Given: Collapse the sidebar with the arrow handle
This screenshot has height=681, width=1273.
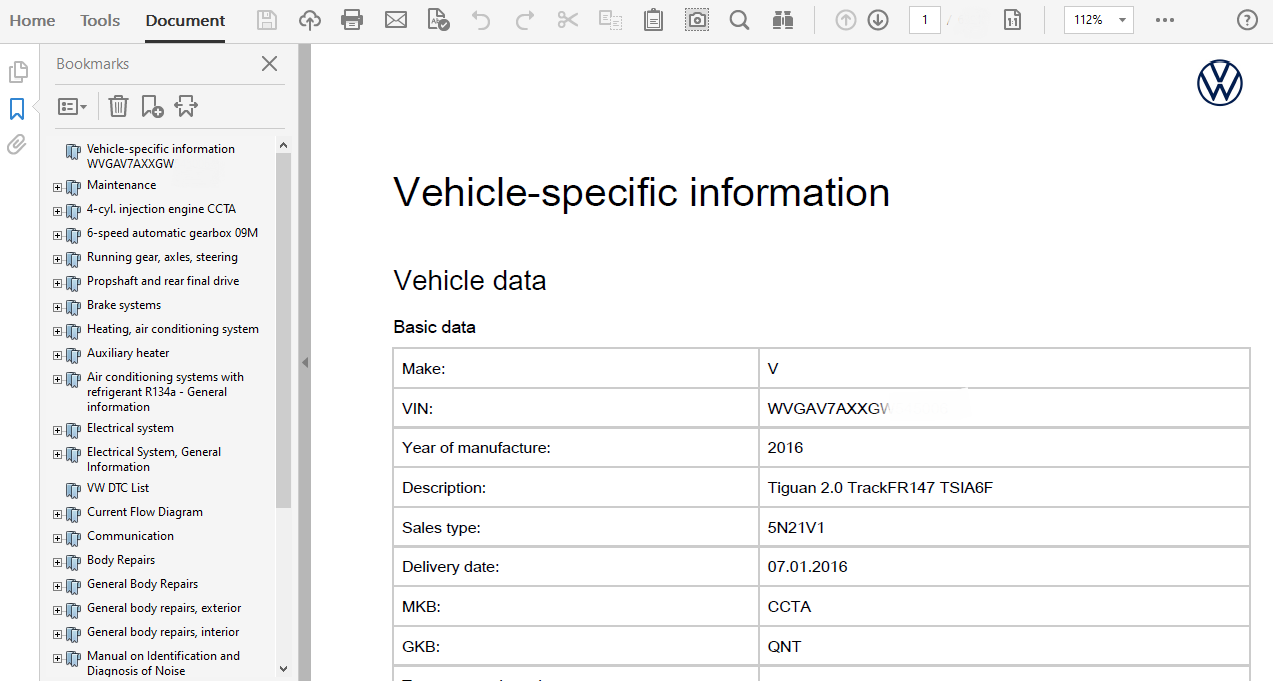Looking at the screenshot, I should tap(305, 363).
